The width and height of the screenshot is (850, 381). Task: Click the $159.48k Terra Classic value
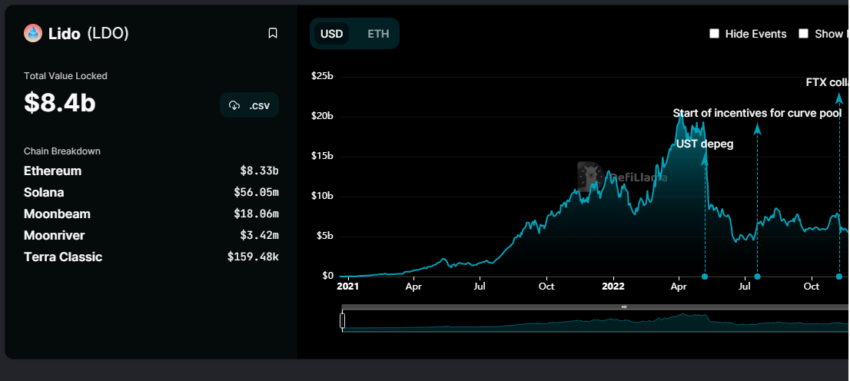click(253, 257)
